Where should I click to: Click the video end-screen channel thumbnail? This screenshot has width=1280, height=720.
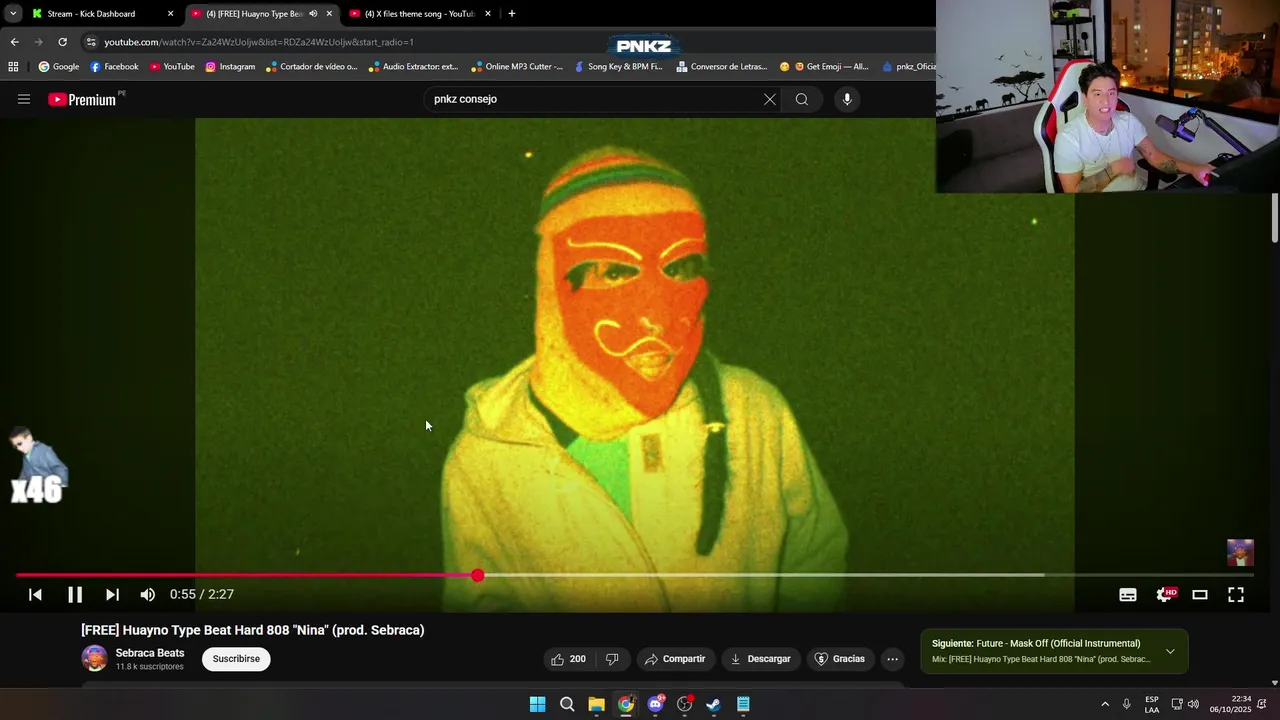point(1240,553)
